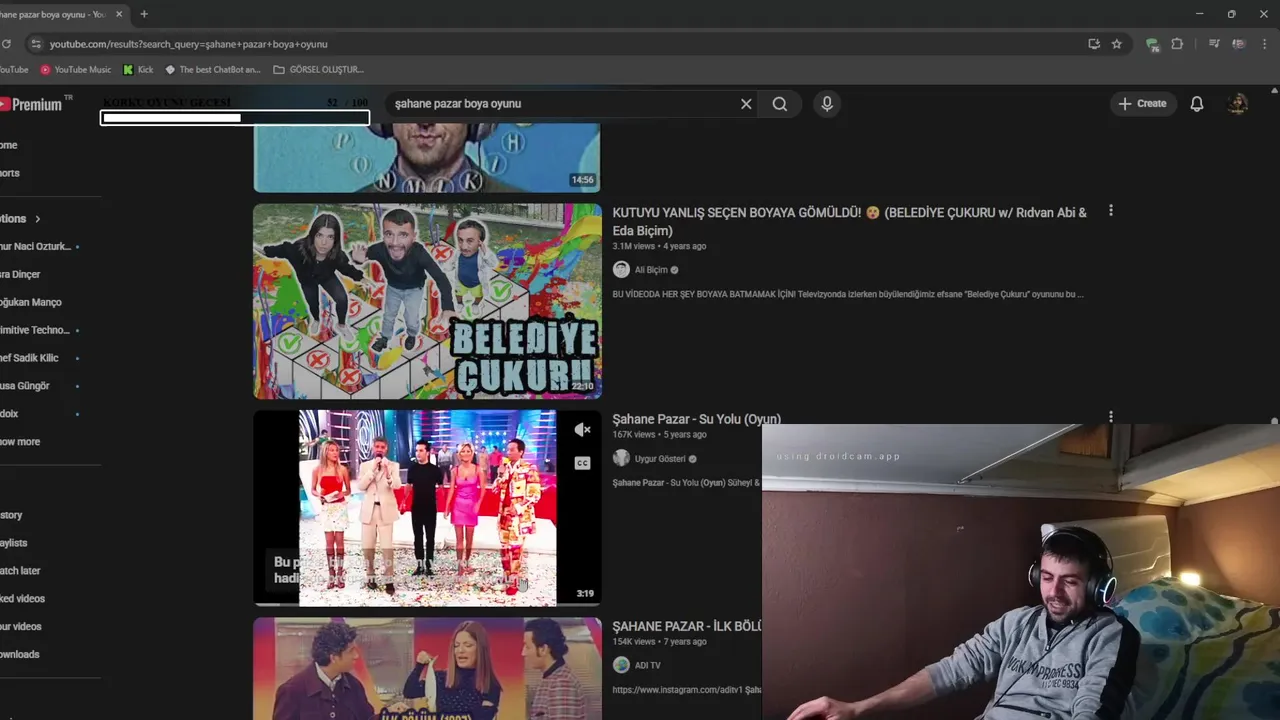Open the YouTube Music bookmark

tap(75, 70)
